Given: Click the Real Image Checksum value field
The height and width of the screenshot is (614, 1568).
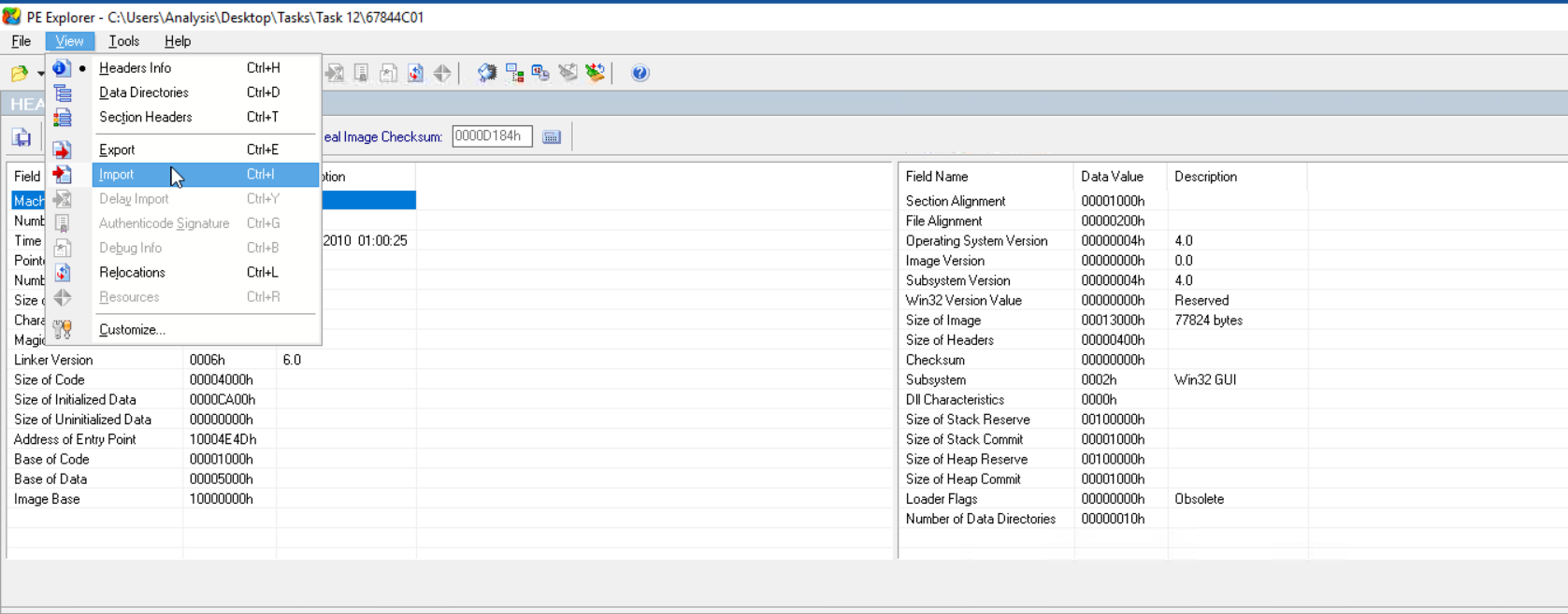Looking at the screenshot, I should pos(492,136).
